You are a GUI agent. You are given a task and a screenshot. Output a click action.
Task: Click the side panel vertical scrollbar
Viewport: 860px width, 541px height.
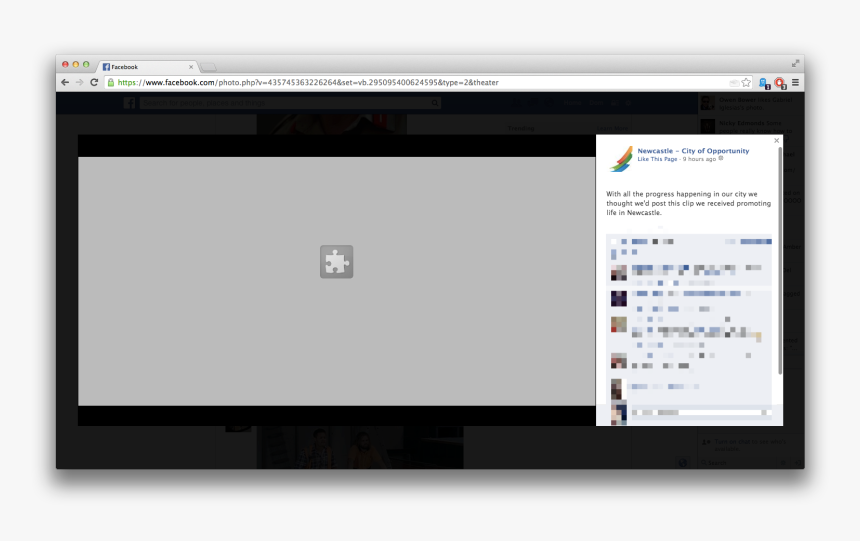(x=779, y=261)
